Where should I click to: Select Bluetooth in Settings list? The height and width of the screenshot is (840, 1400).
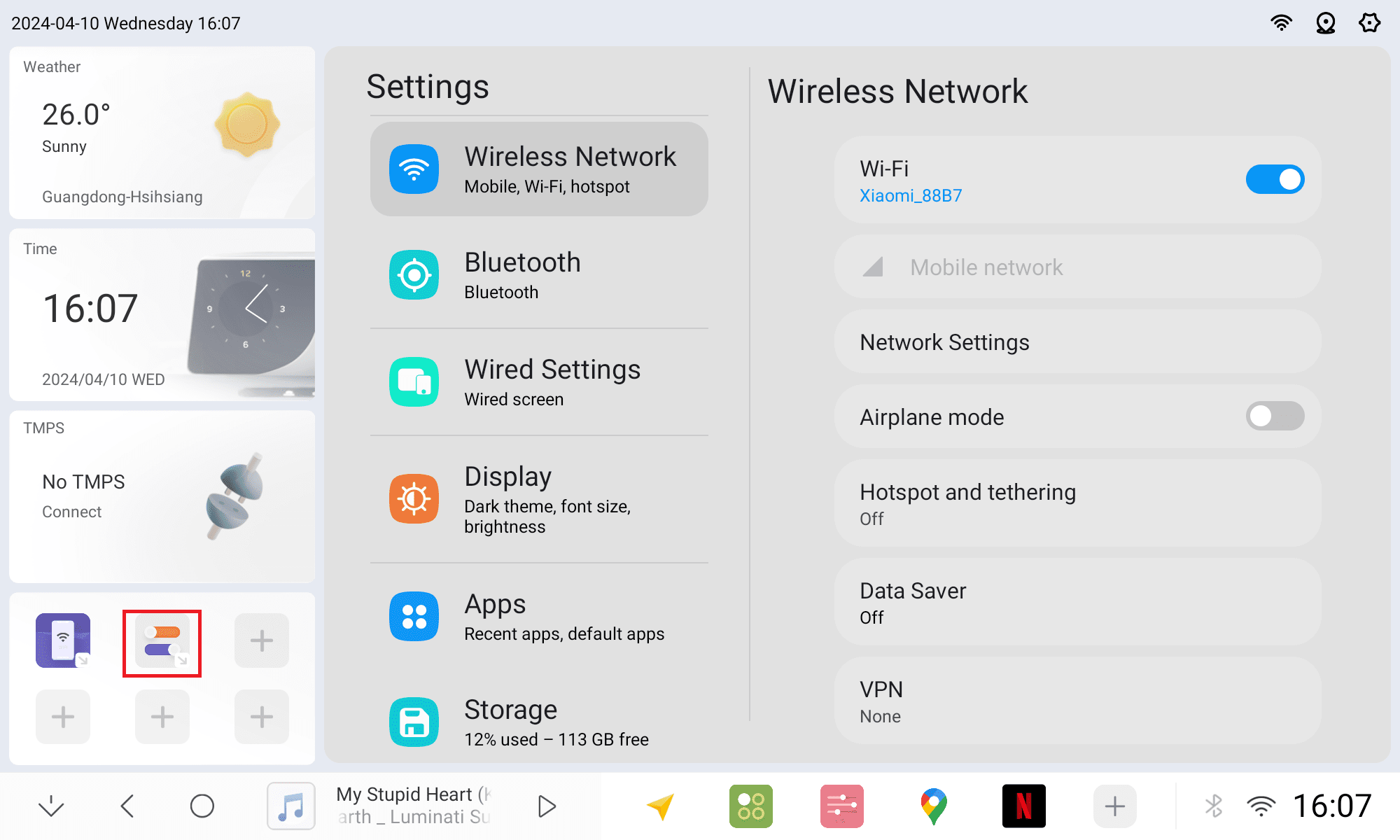(x=539, y=275)
